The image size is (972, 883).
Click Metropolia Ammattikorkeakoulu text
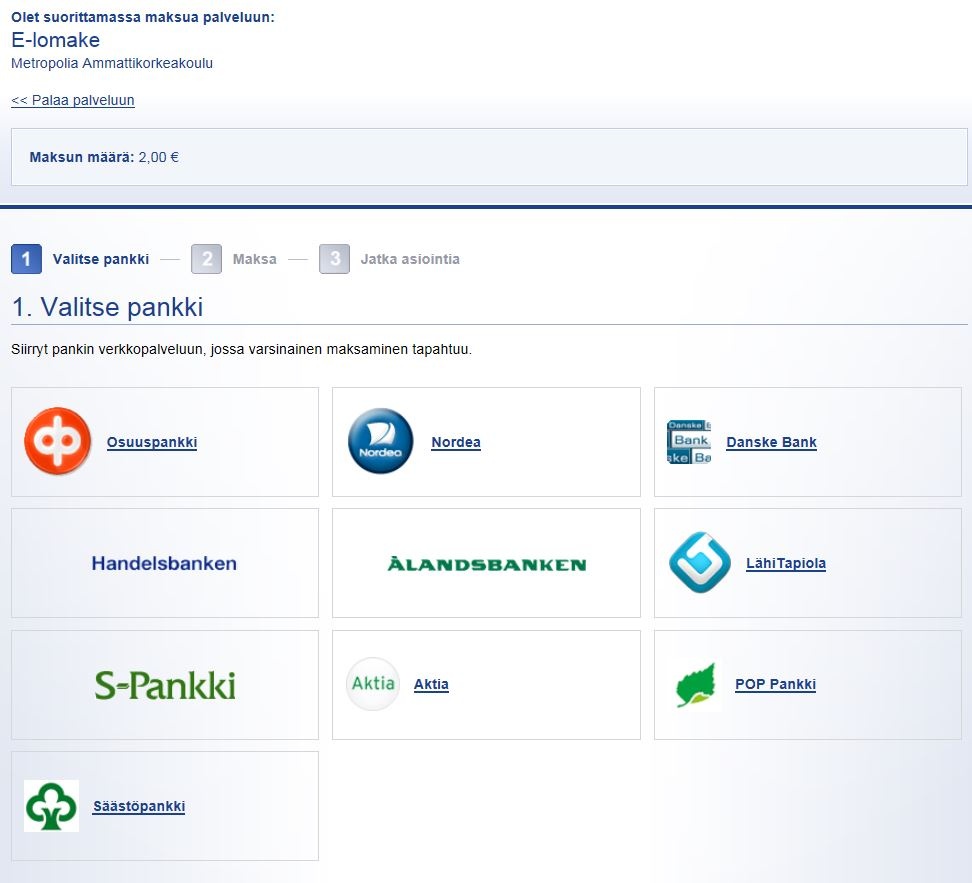[x=112, y=63]
